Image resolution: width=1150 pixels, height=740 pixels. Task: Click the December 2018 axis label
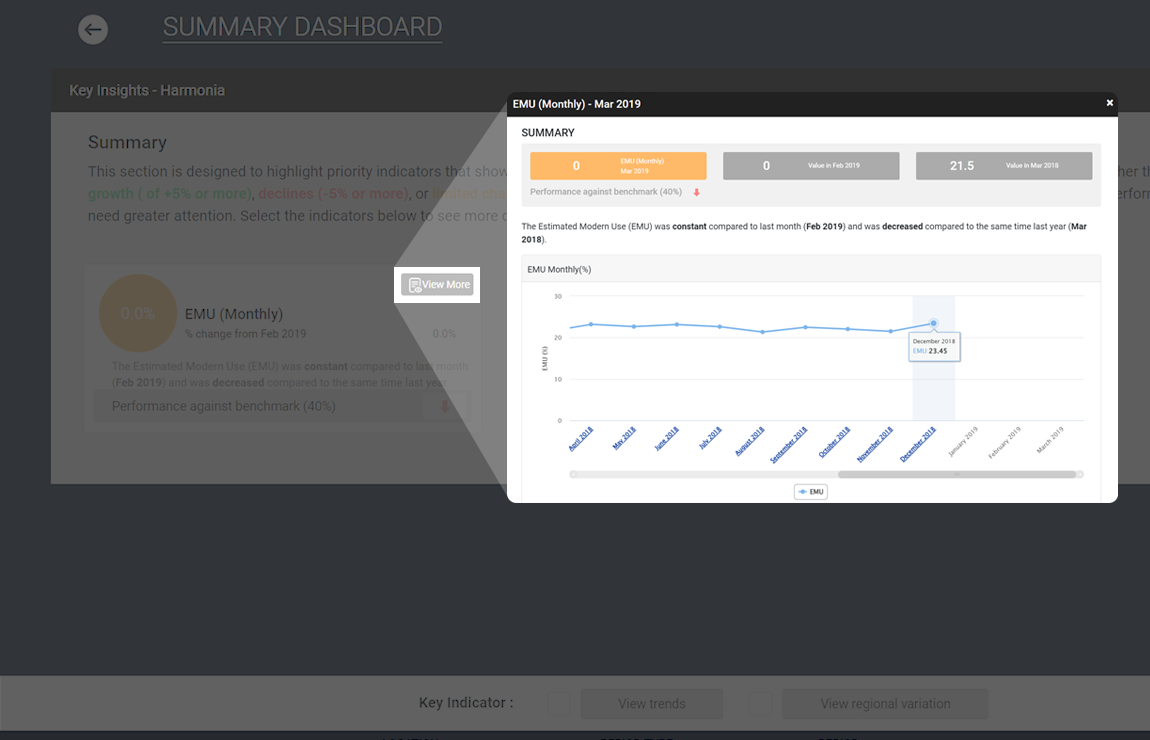[x=918, y=444]
